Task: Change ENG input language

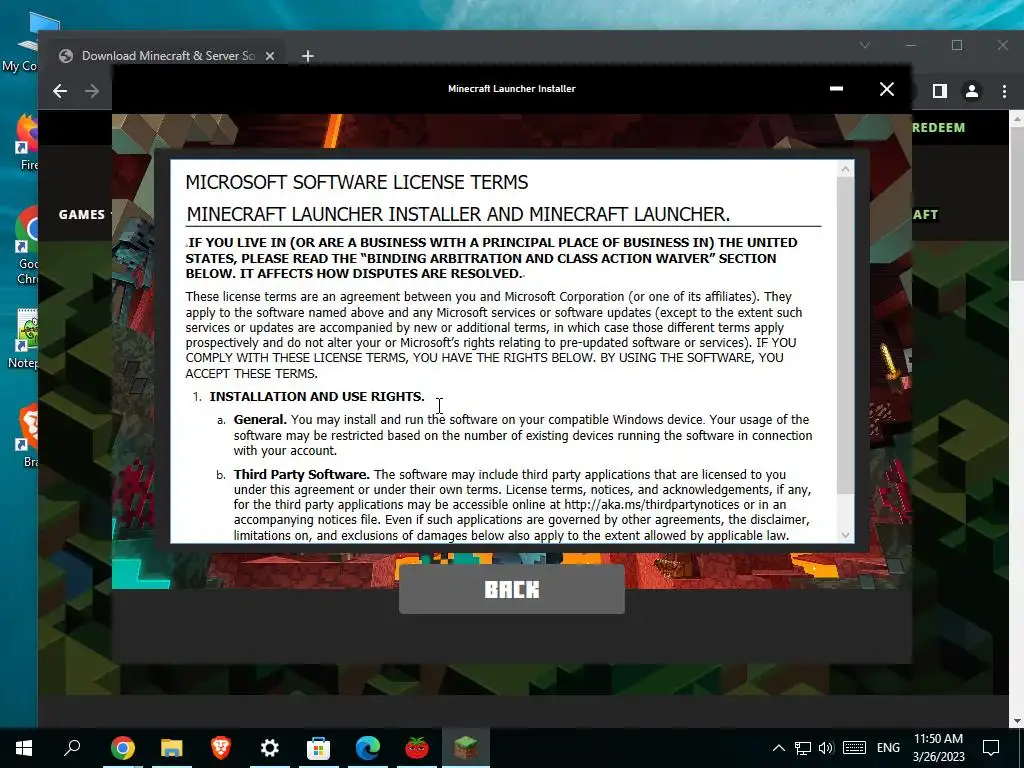Action: pos(888,748)
